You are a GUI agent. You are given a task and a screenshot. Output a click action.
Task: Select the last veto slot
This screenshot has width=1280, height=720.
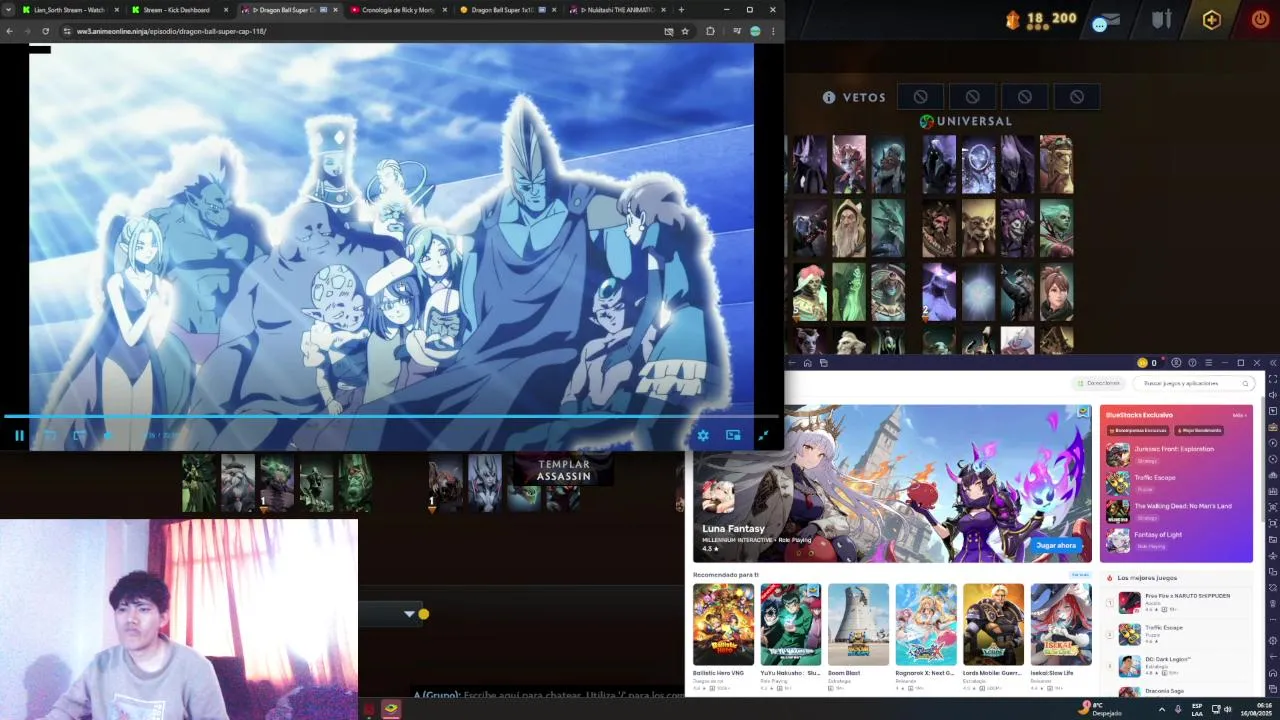[x=1076, y=97]
